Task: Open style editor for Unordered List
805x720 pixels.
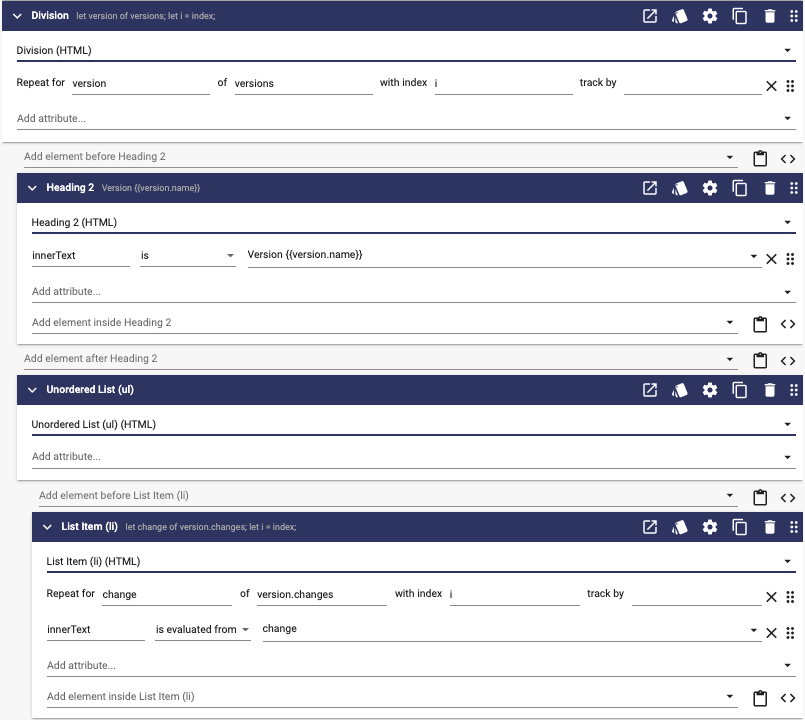Action: tap(679, 390)
